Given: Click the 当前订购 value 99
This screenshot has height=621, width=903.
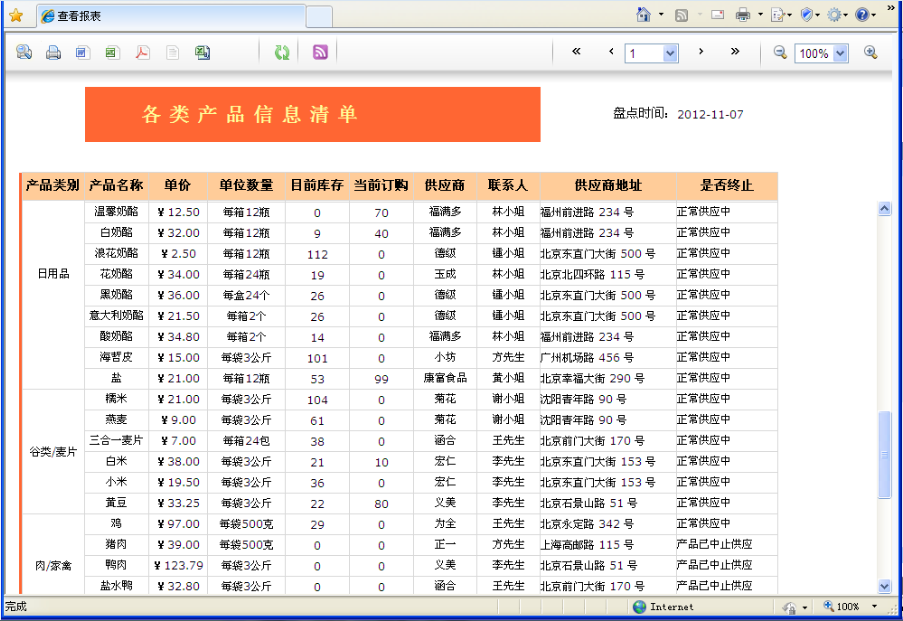Looking at the screenshot, I should tap(381, 379).
